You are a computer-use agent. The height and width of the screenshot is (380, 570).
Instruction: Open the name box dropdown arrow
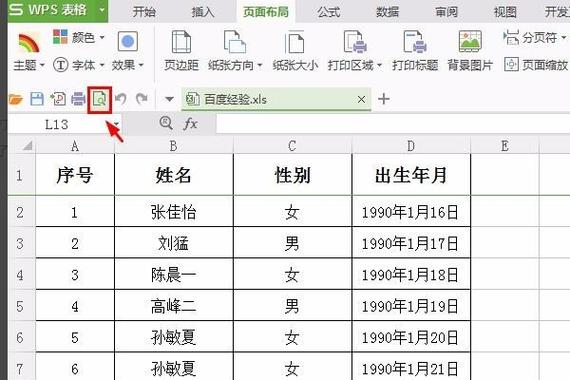(x=116, y=125)
